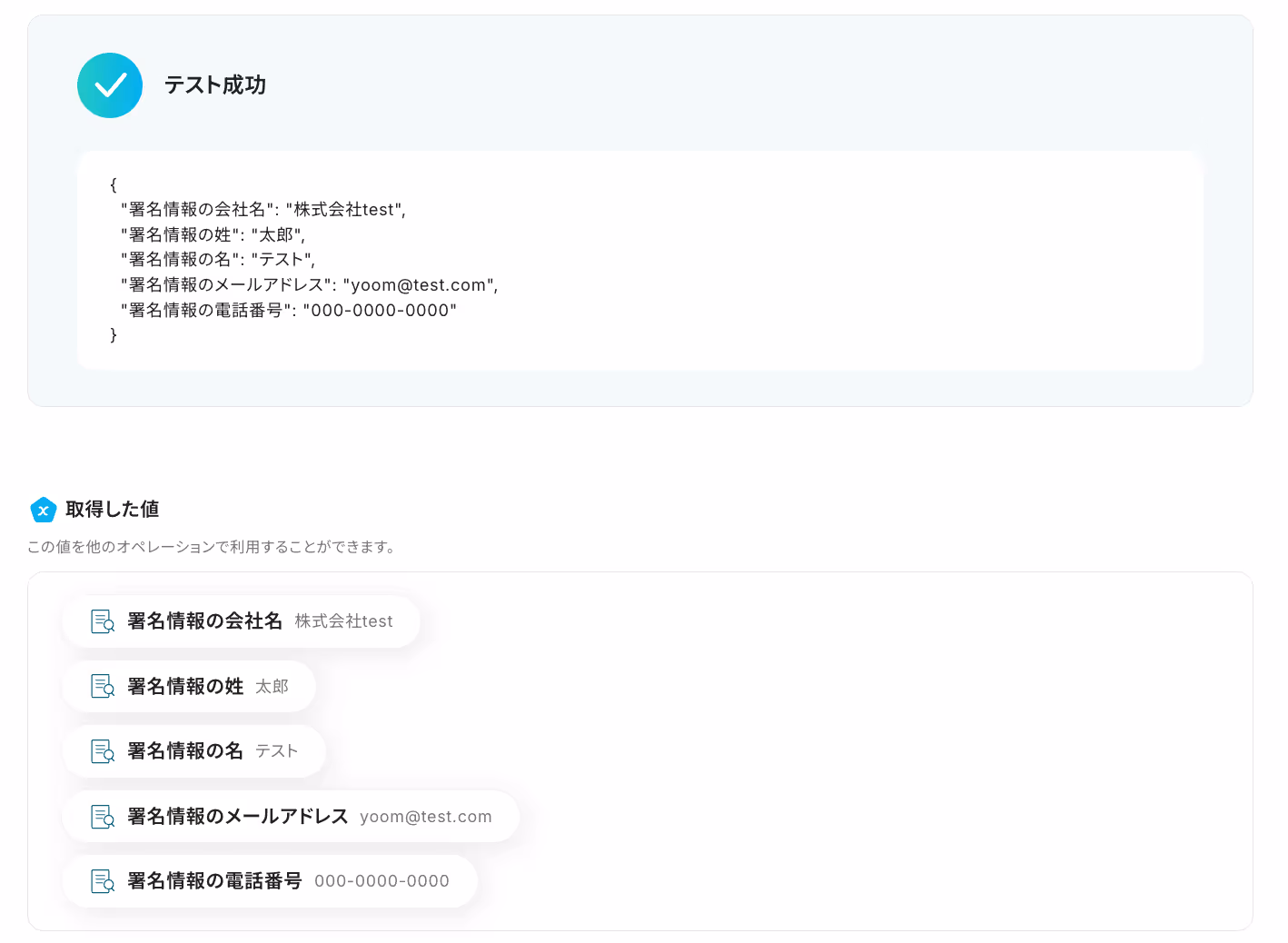Click the document icon for 署名情報の名

pyautogui.click(x=103, y=751)
